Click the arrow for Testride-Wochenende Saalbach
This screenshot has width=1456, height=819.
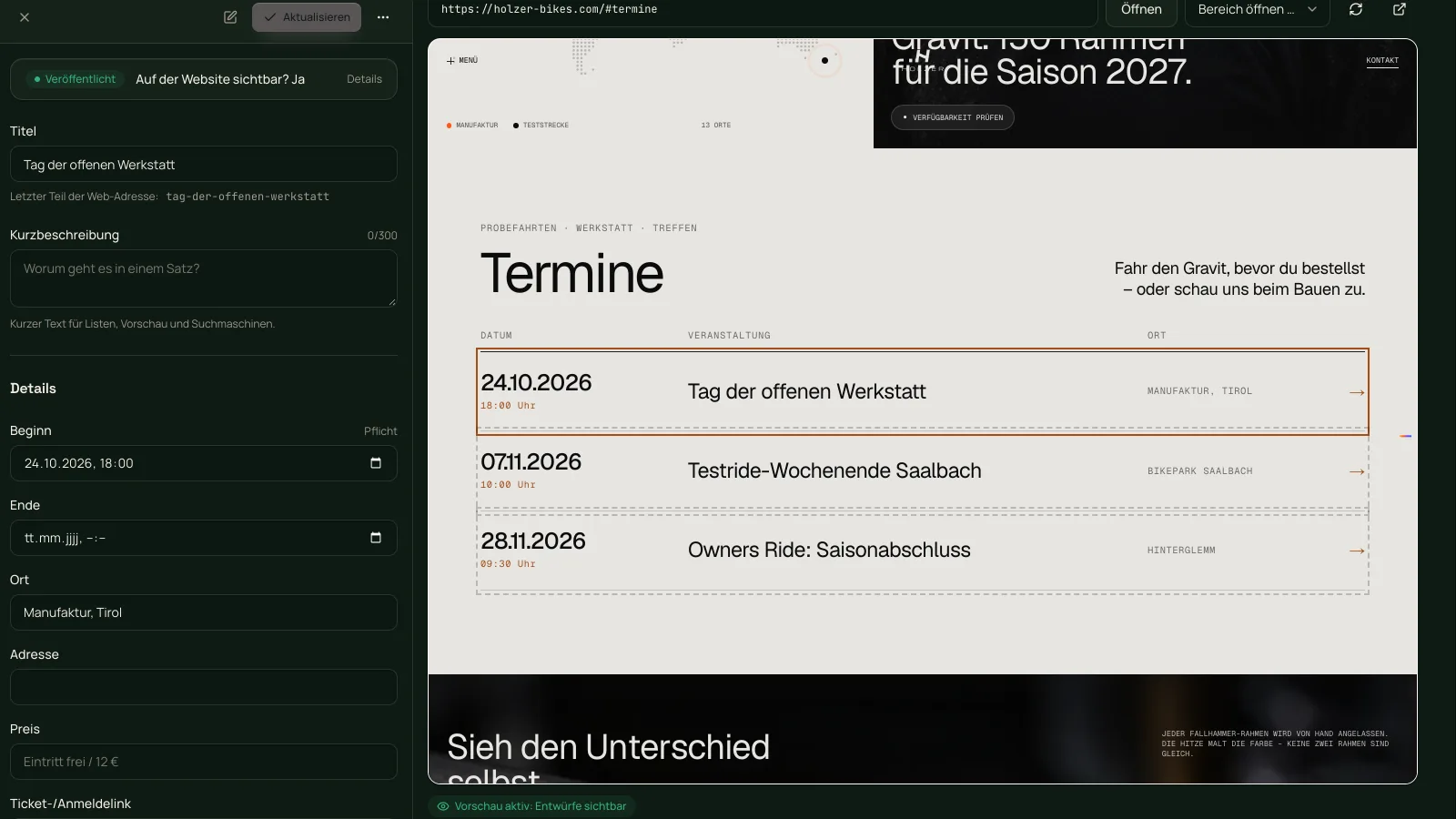[x=1357, y=471]
